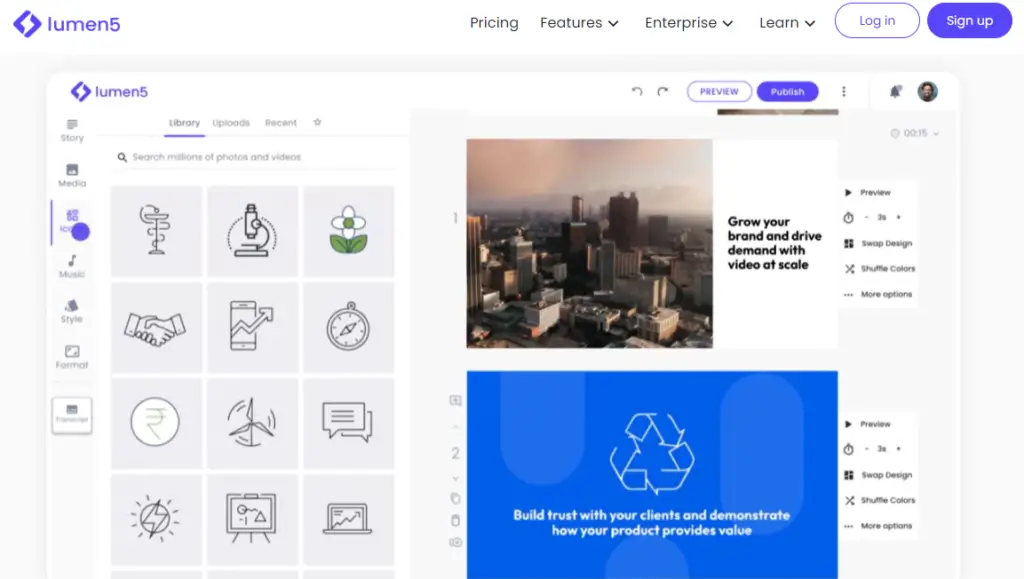Open More options for scene 1
This screenshot has height=579, width=1024.
coord(878,294)
